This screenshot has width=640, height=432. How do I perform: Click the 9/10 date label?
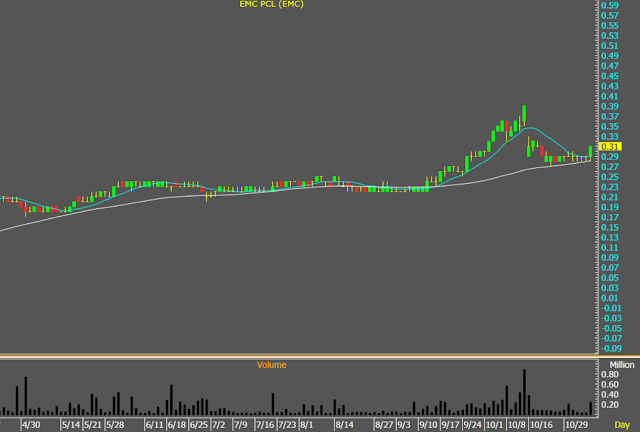pyautogui.click(x=428, y=425)
